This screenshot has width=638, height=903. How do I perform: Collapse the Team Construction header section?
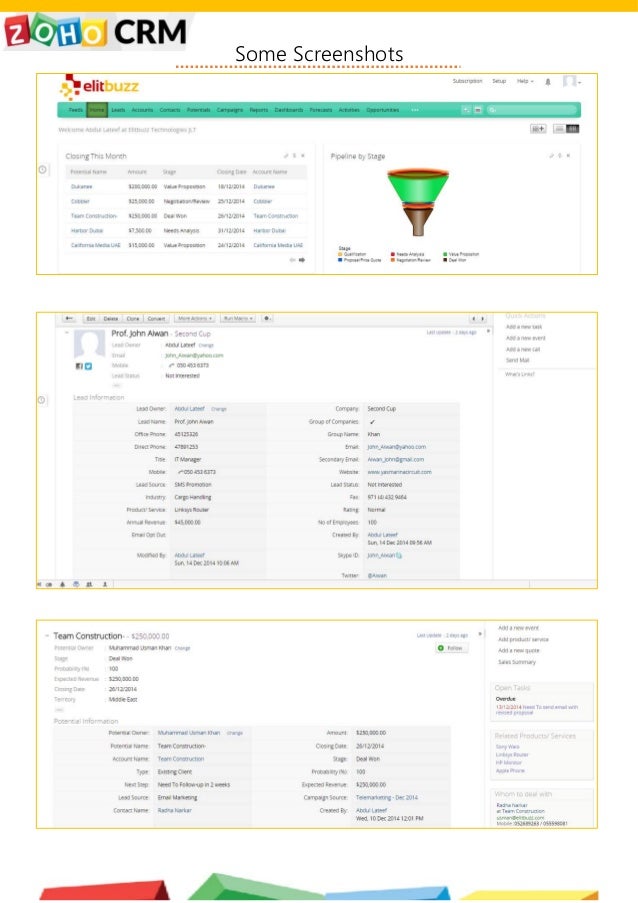click(47, 636)
